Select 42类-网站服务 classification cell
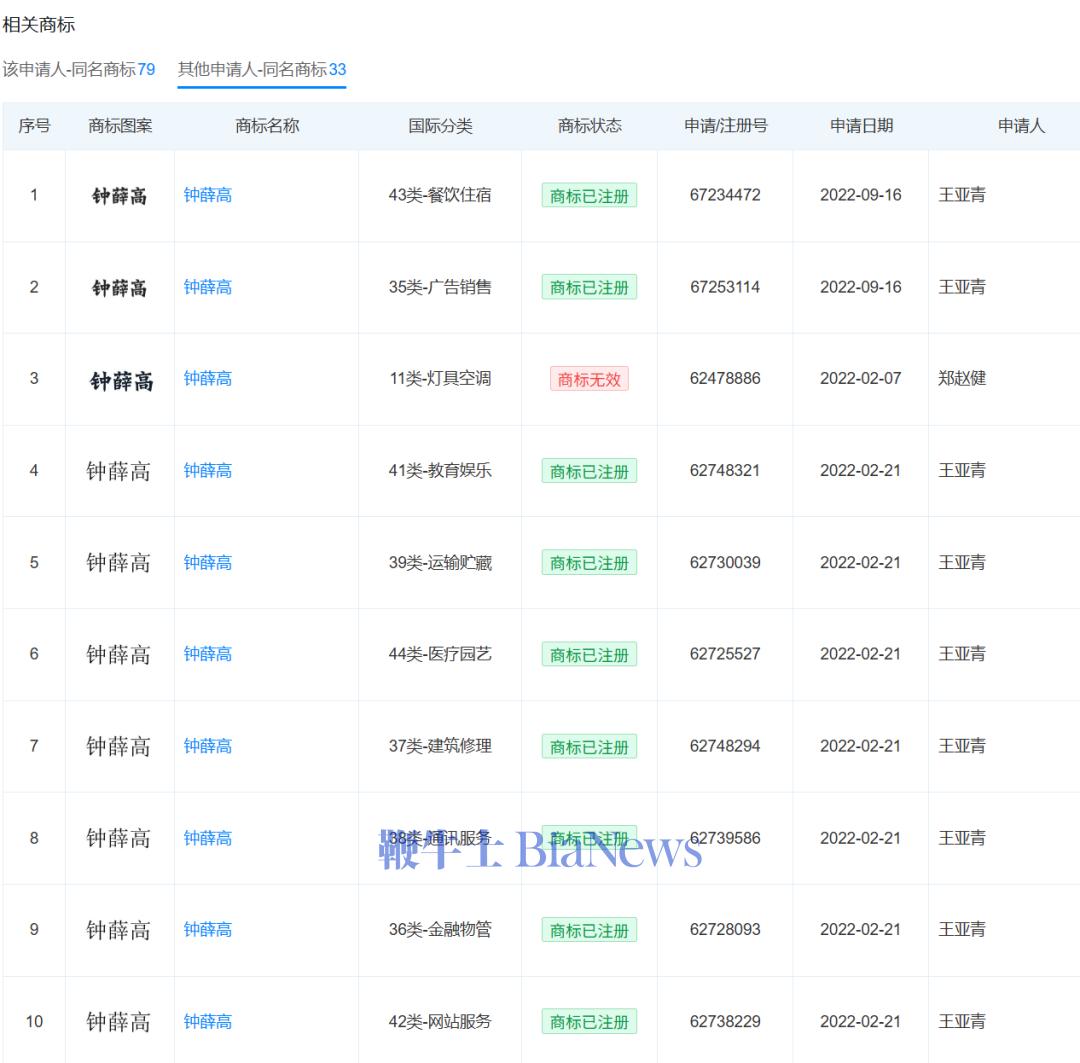Image resolution: width=1080 pixels, height=1063 pixels. coord(440,1022)
